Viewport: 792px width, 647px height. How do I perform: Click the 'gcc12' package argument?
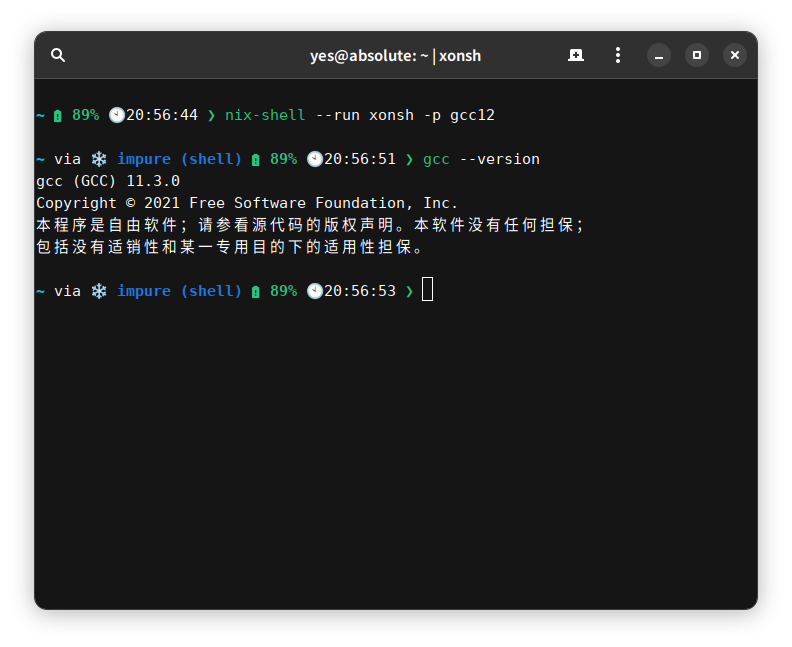coord(472,115)
